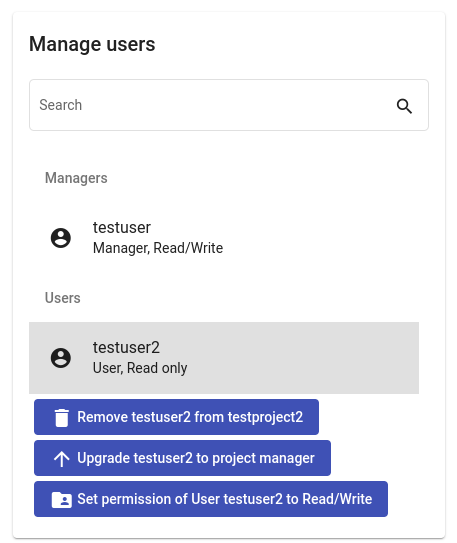Click testuser's account avatar icon
457x543 pixels.
pos(61,238)
